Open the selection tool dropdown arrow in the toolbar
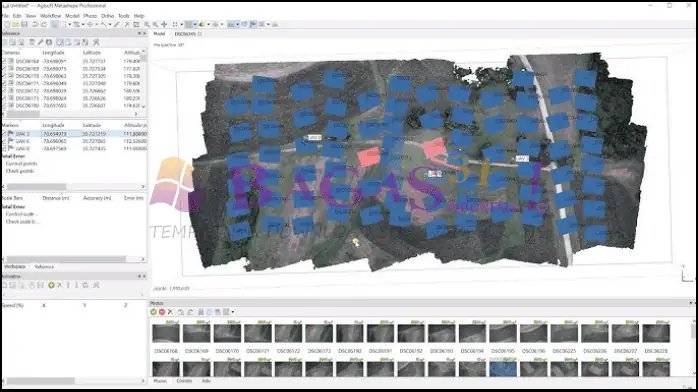The width and height of the screenshot is (698, 392). (69, 24)
